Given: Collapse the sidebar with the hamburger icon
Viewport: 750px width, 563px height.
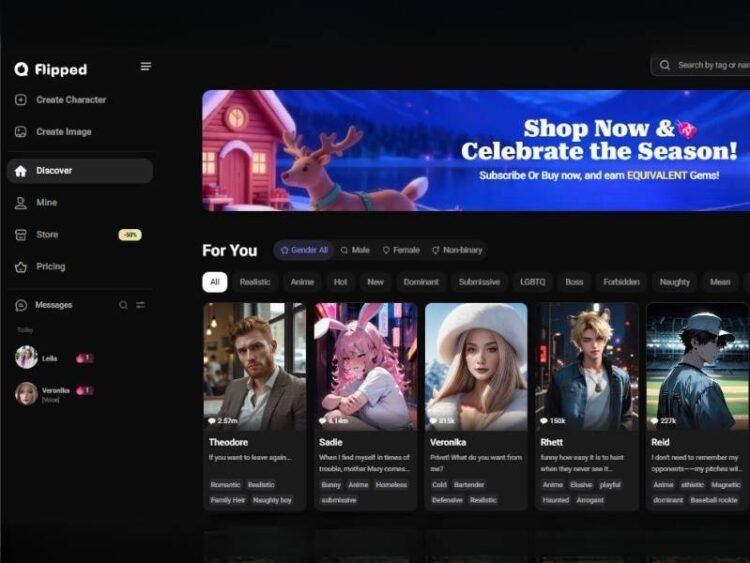Looking at the screenshot, I should tap(146, 67).
